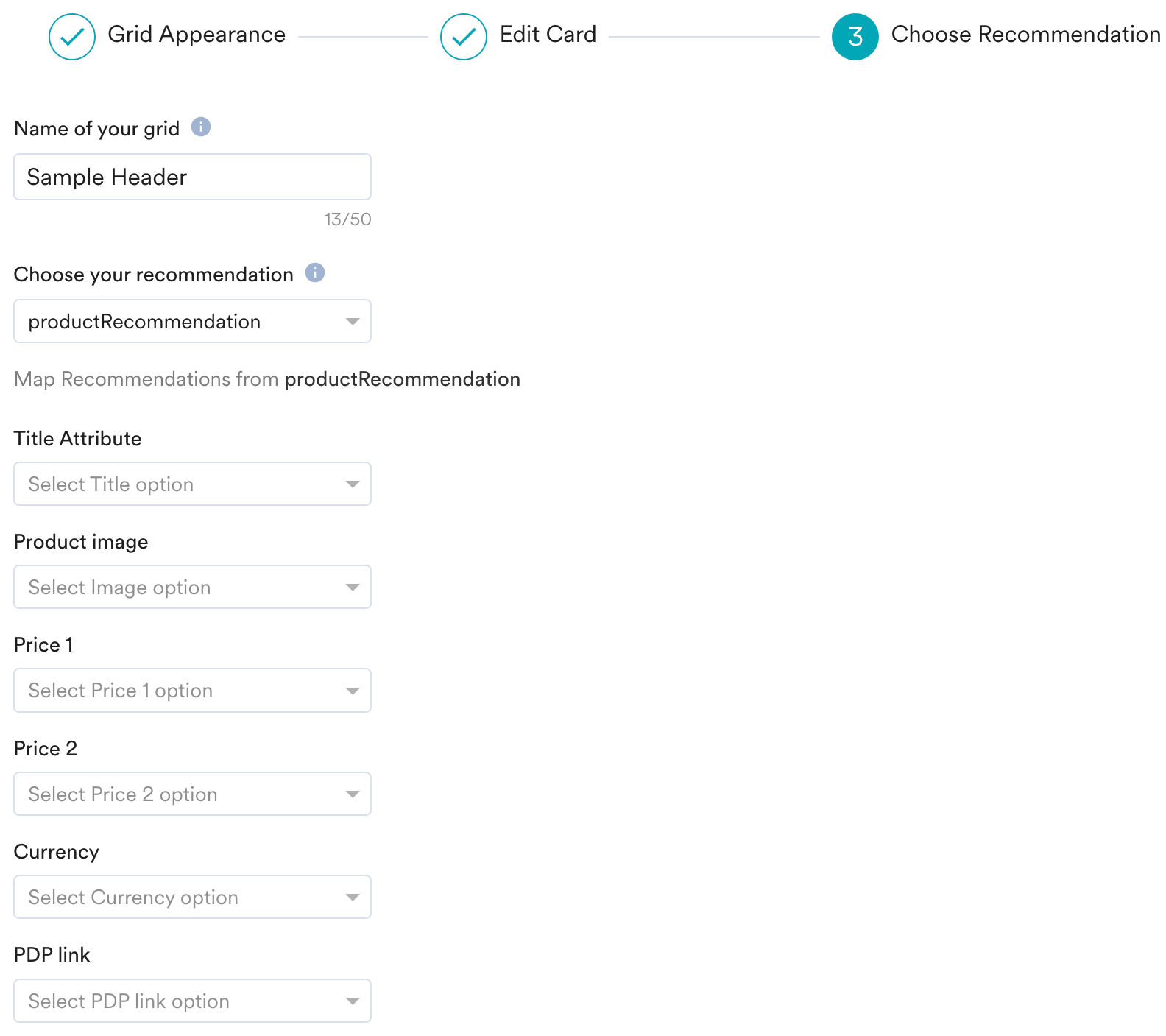This screenshot has width=1166, height=1036.
Task: Click the info icon beside recommendation label
Action: point(315,273)
